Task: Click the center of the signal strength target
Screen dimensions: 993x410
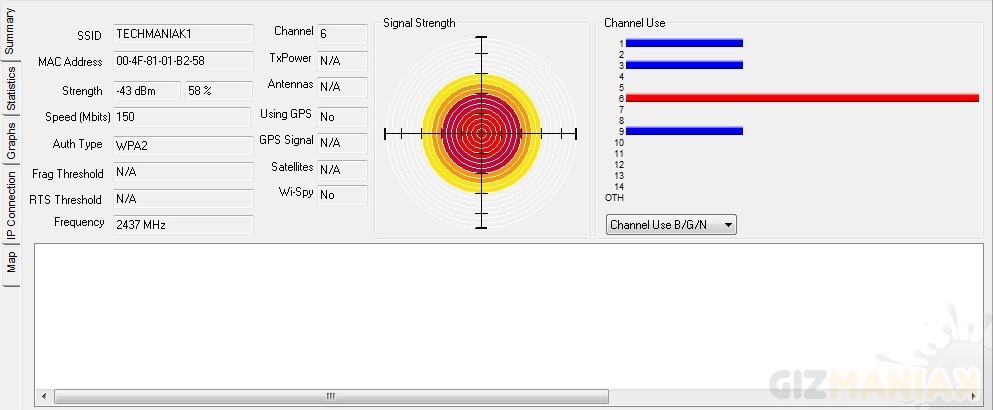Action: tap(481, 132)
